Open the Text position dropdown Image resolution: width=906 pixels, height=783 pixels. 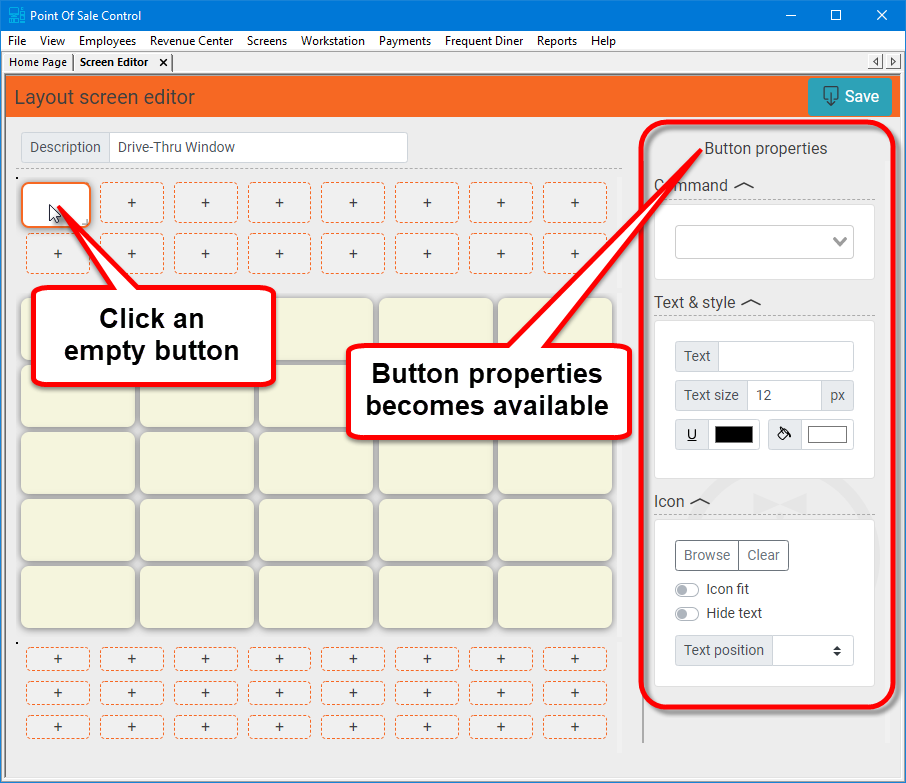tap(813, 650)
